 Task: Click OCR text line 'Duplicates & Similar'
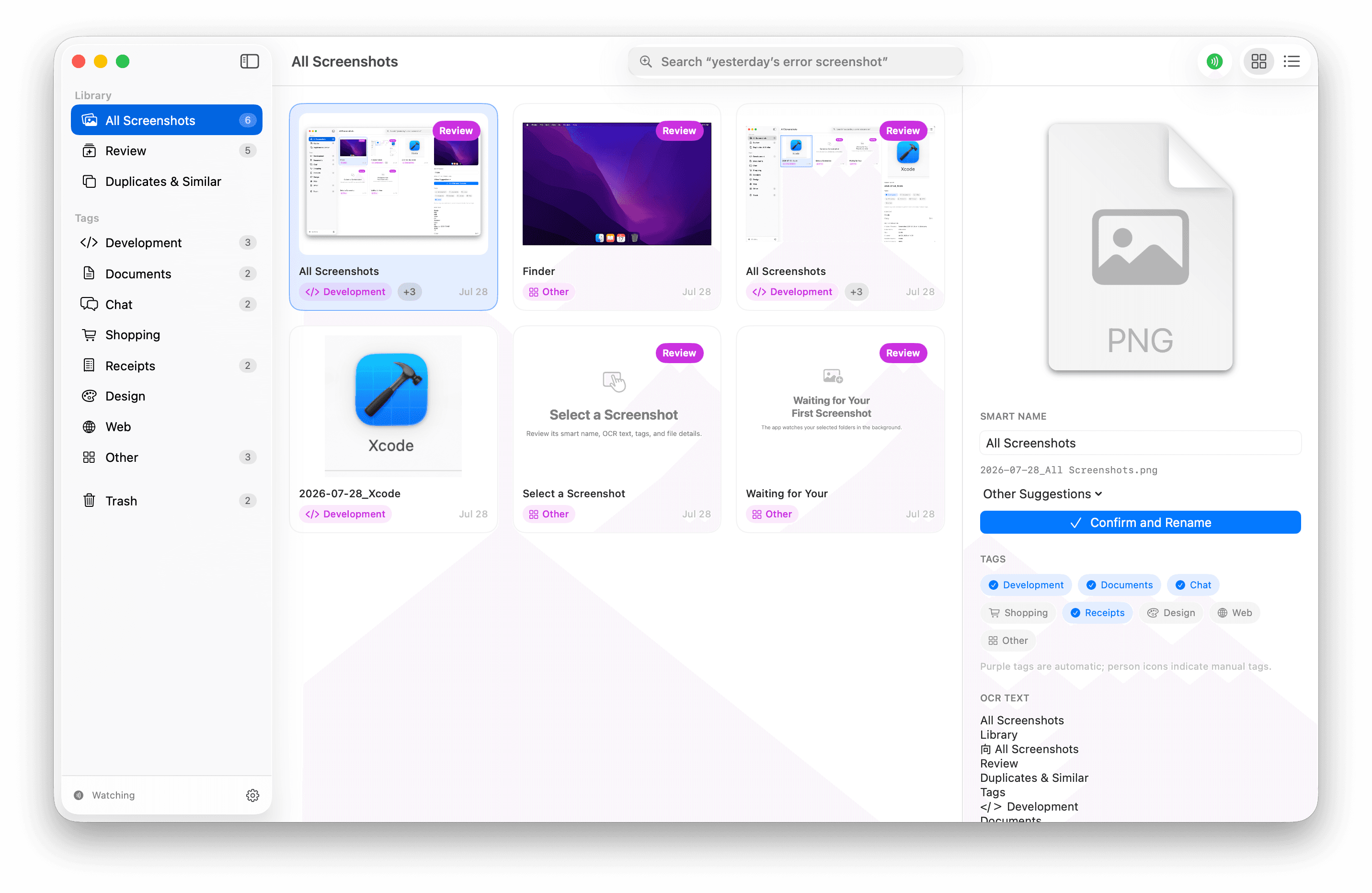click(x=1034, y=778)
